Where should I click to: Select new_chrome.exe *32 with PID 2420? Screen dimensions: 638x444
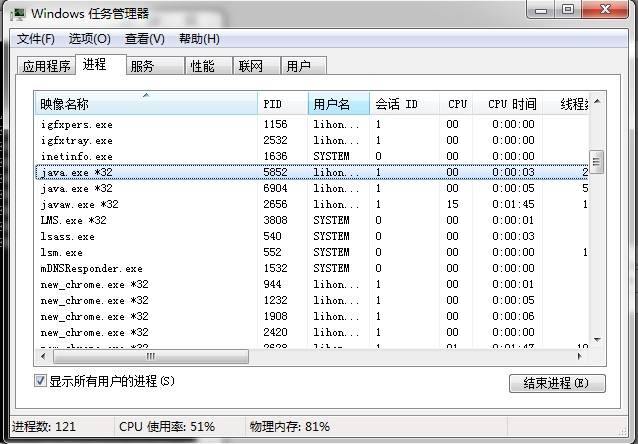(x=312, y=332)
